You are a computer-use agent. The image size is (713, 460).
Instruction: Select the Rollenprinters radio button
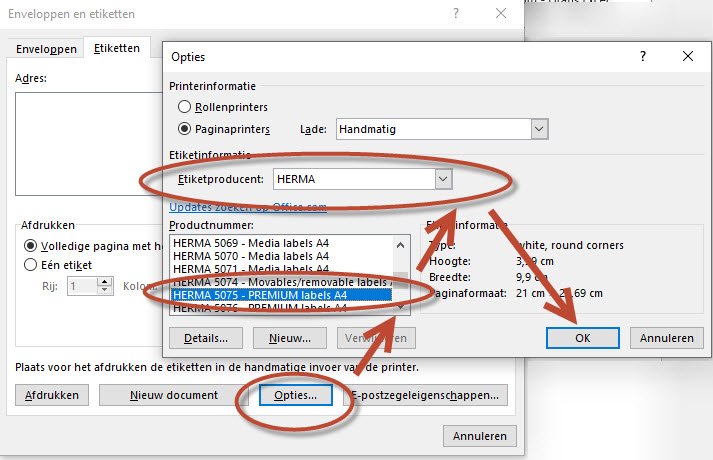tap(184, 106)
